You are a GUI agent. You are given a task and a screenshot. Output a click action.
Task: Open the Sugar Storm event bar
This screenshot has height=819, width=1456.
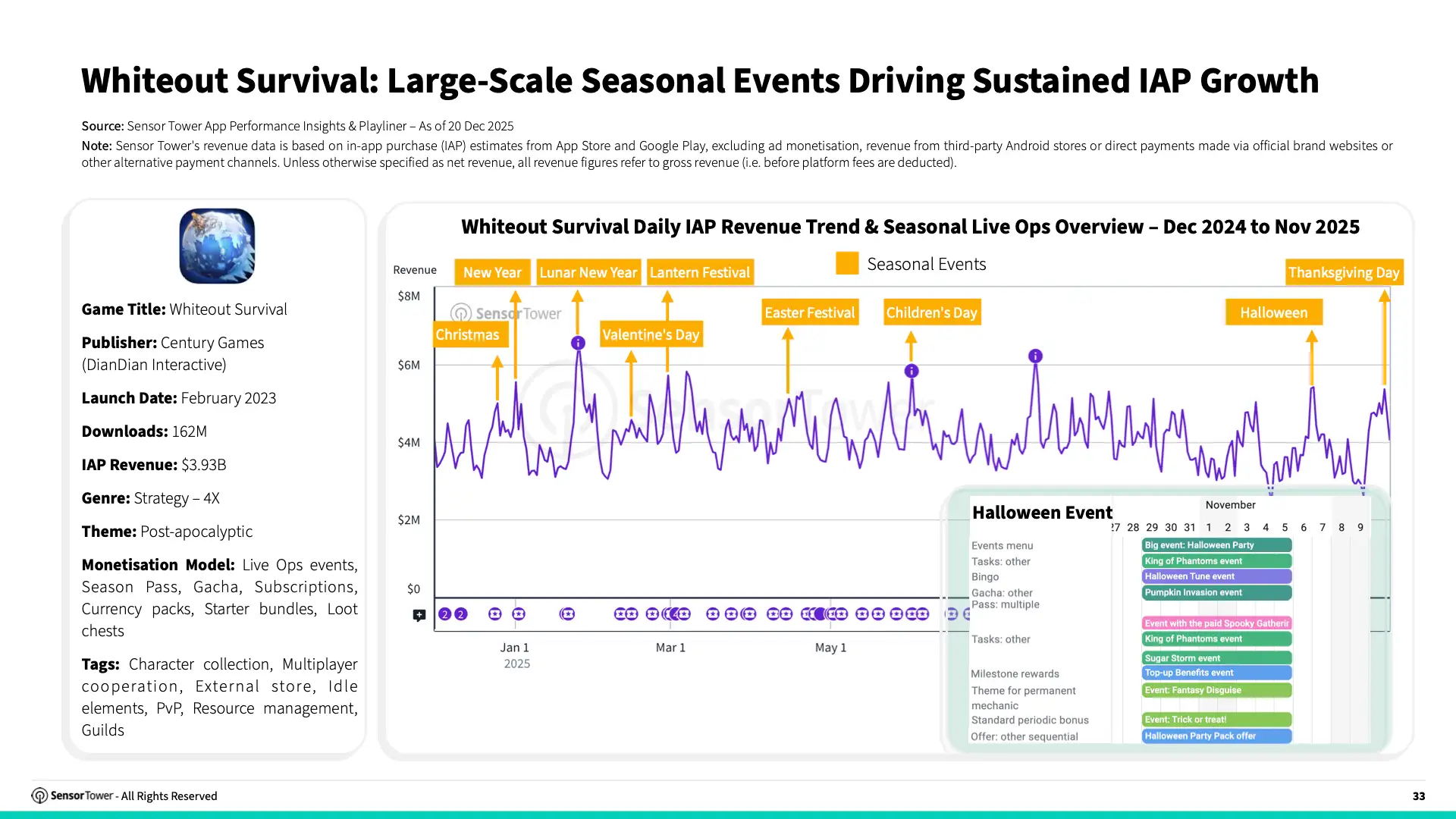tap(1217, 658)
